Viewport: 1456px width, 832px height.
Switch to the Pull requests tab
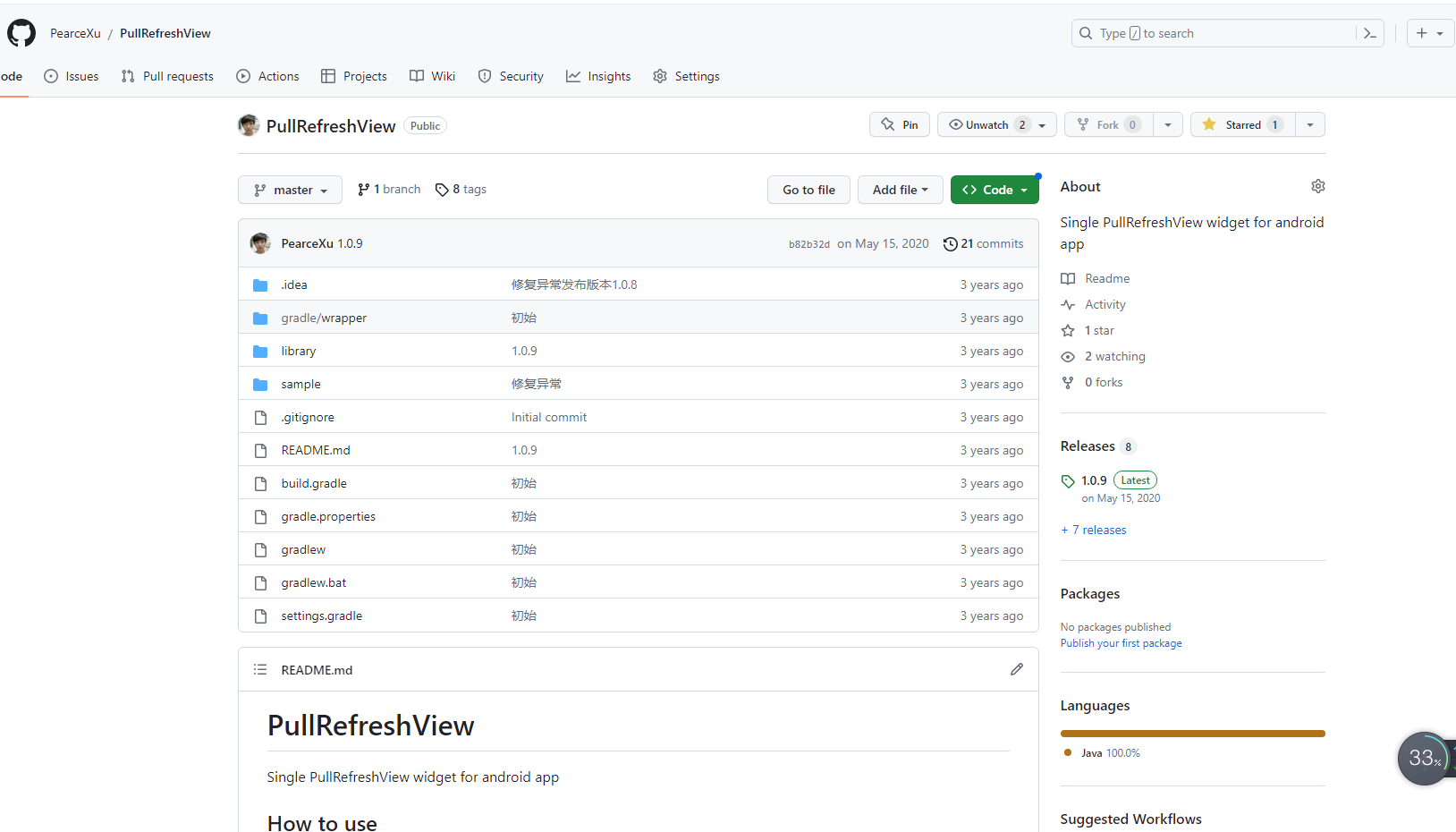167,76
